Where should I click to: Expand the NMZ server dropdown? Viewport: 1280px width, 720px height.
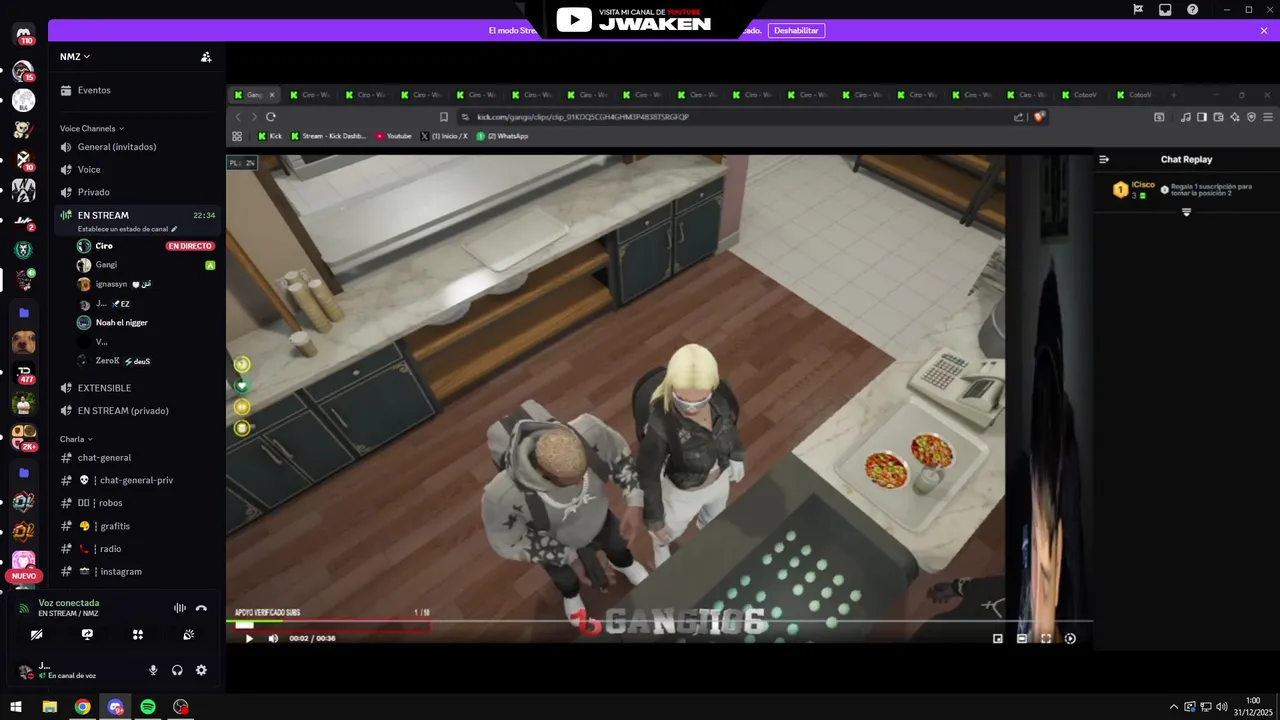click(x=75, y=57)
